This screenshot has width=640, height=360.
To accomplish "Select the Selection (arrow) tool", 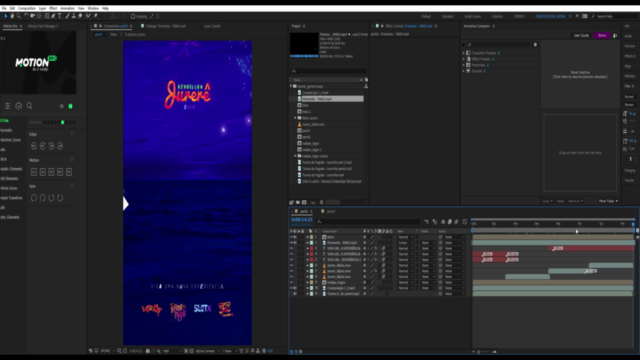I will (6, 16).
